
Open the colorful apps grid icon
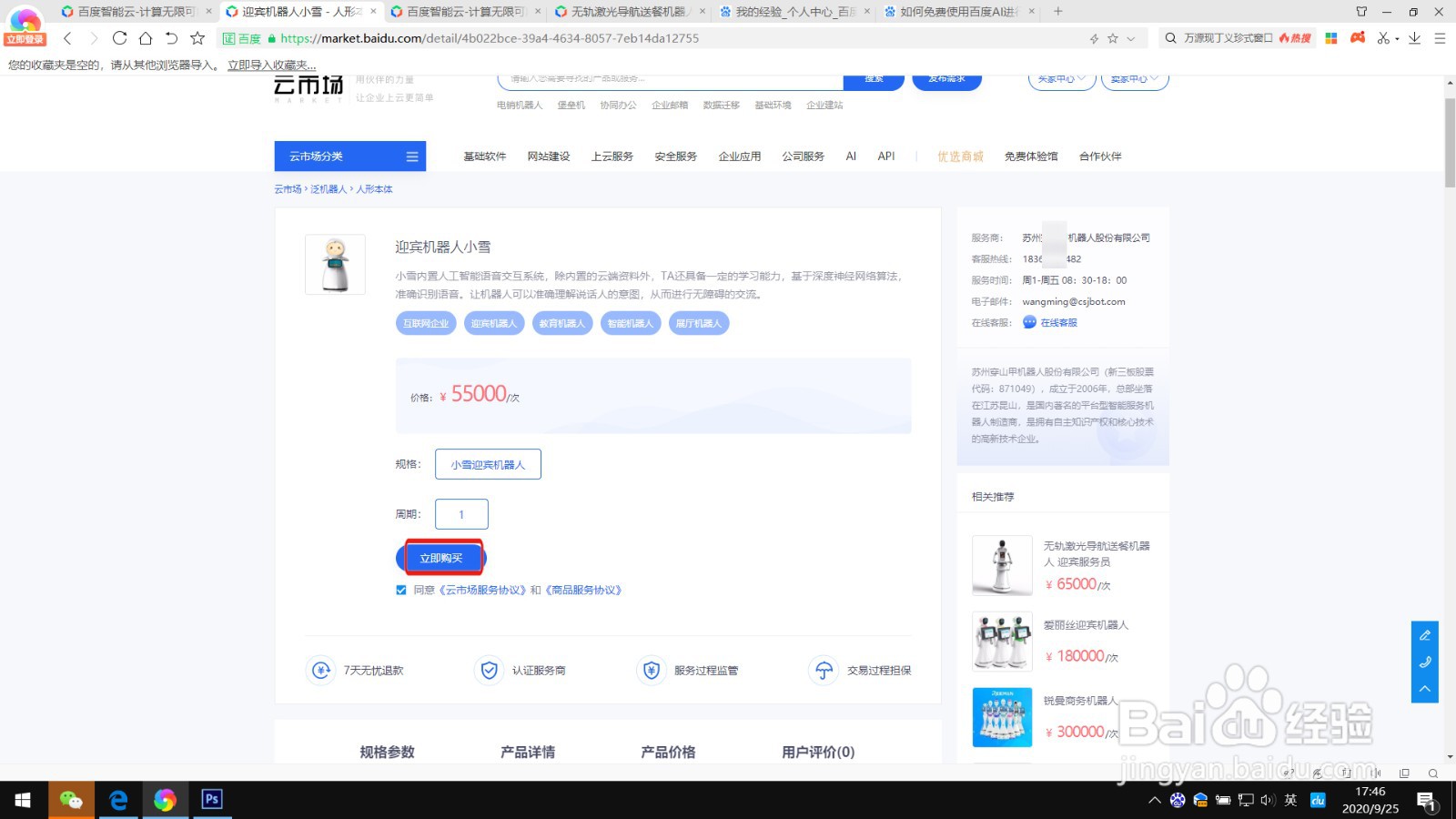[x=1331, y=38]
